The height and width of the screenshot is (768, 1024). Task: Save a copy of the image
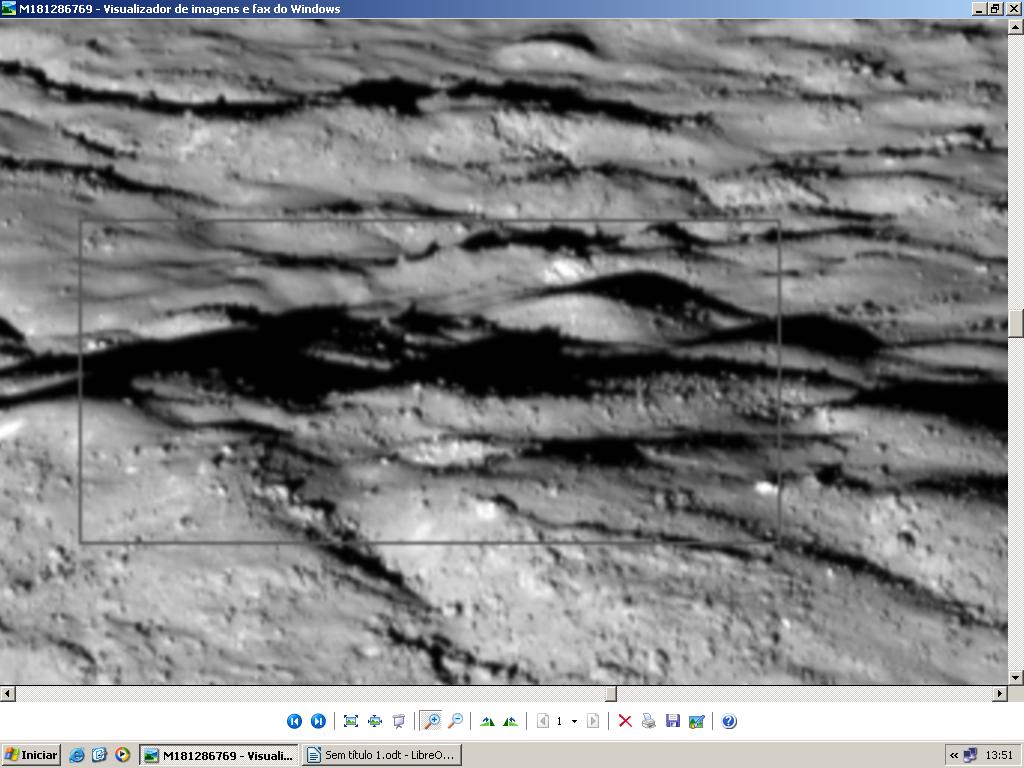point(673,721)
